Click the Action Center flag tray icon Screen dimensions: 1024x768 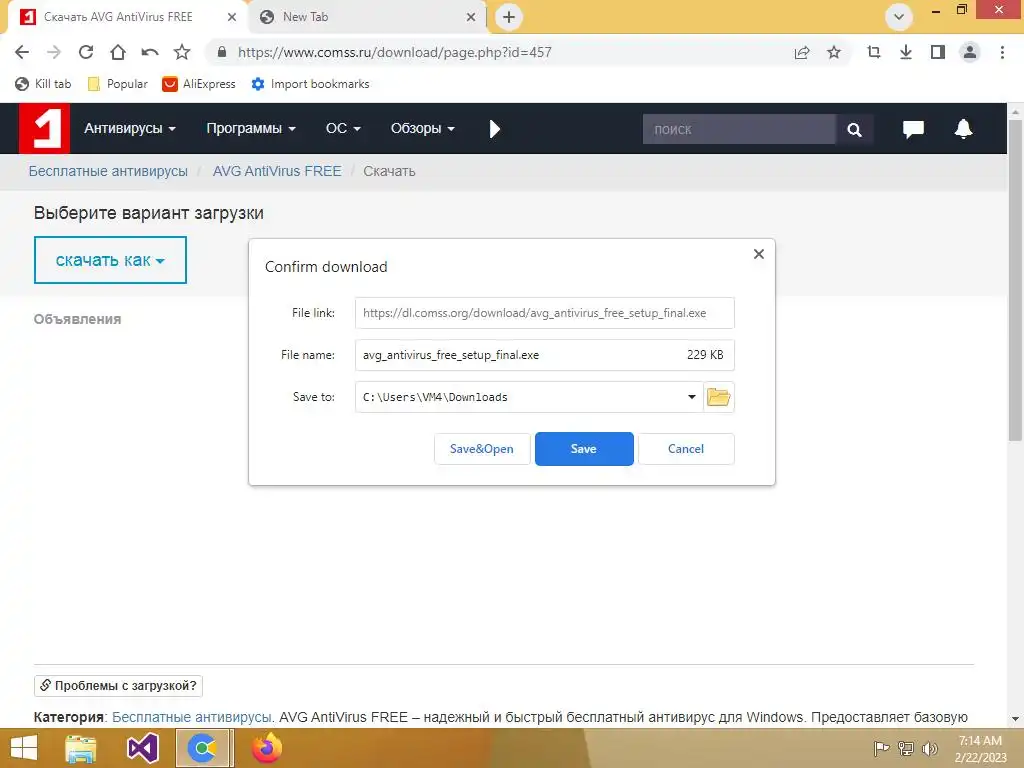point(881,748)
